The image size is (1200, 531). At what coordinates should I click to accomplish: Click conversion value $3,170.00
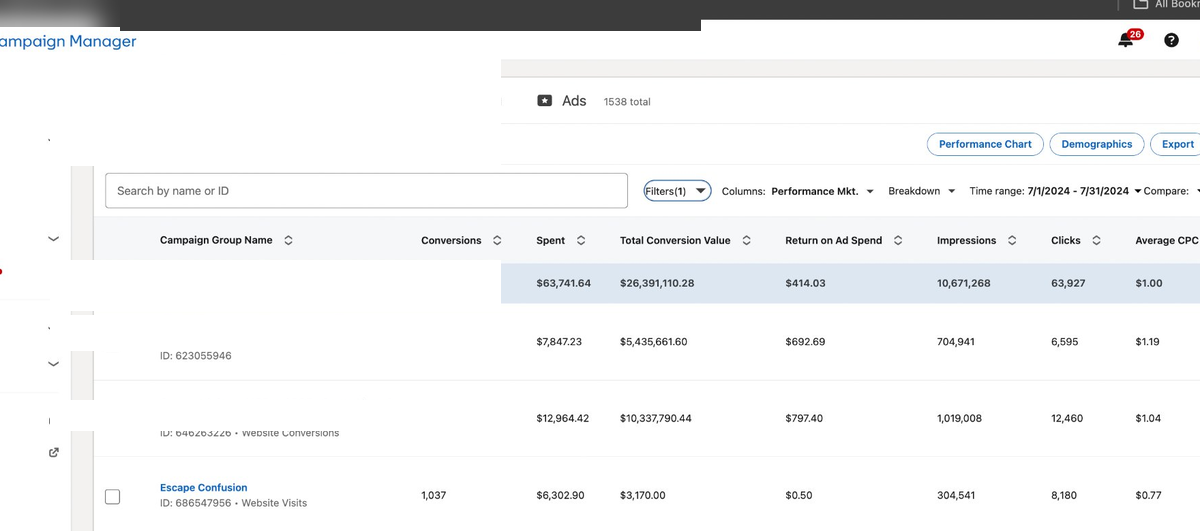click(x=643, y=496)
